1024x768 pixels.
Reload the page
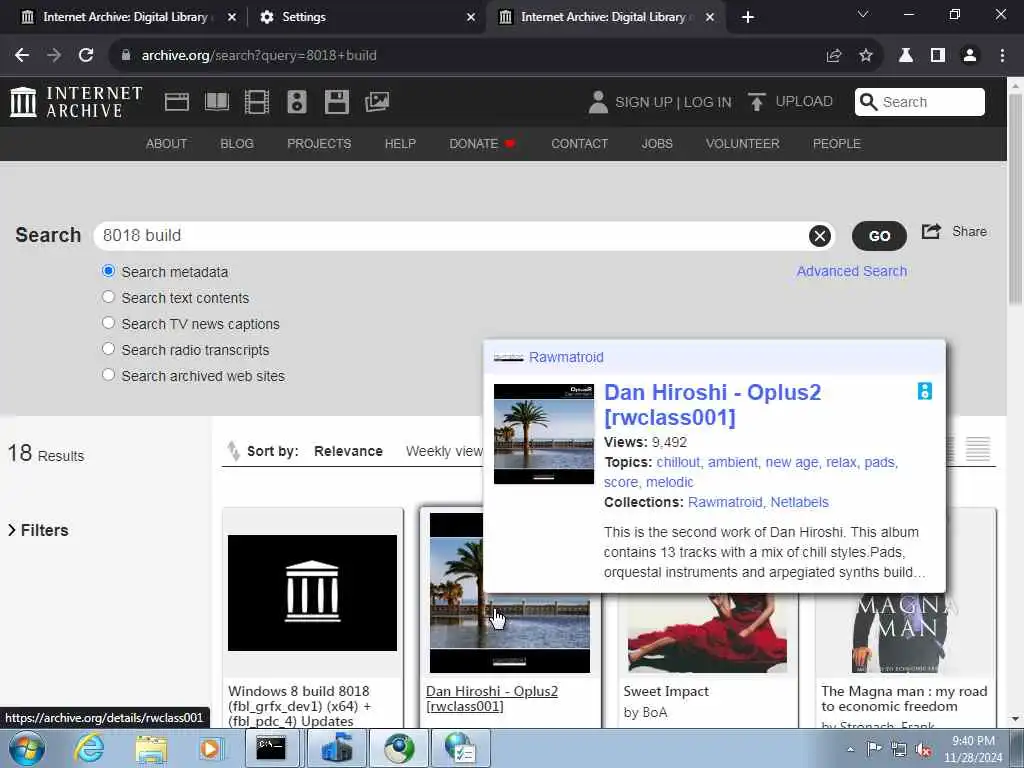[86, 56]
